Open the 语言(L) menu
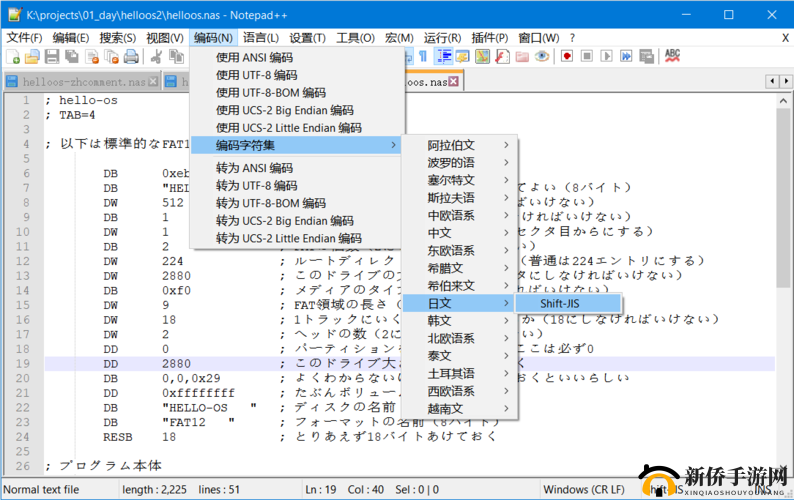This screenshot has height=500, width=794. pyautogui.click(x=261, y=38)
